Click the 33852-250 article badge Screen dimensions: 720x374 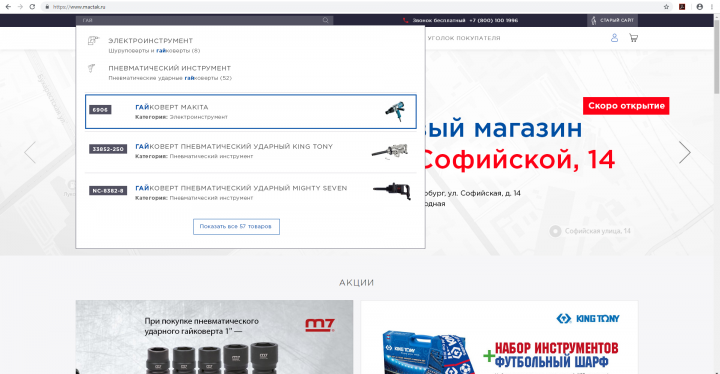[x=108, y=149]
